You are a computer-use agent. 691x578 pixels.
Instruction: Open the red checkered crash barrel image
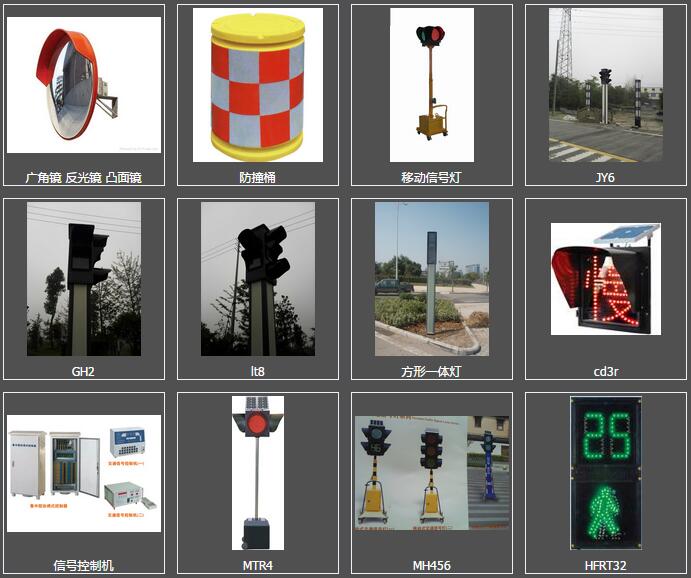258,85
